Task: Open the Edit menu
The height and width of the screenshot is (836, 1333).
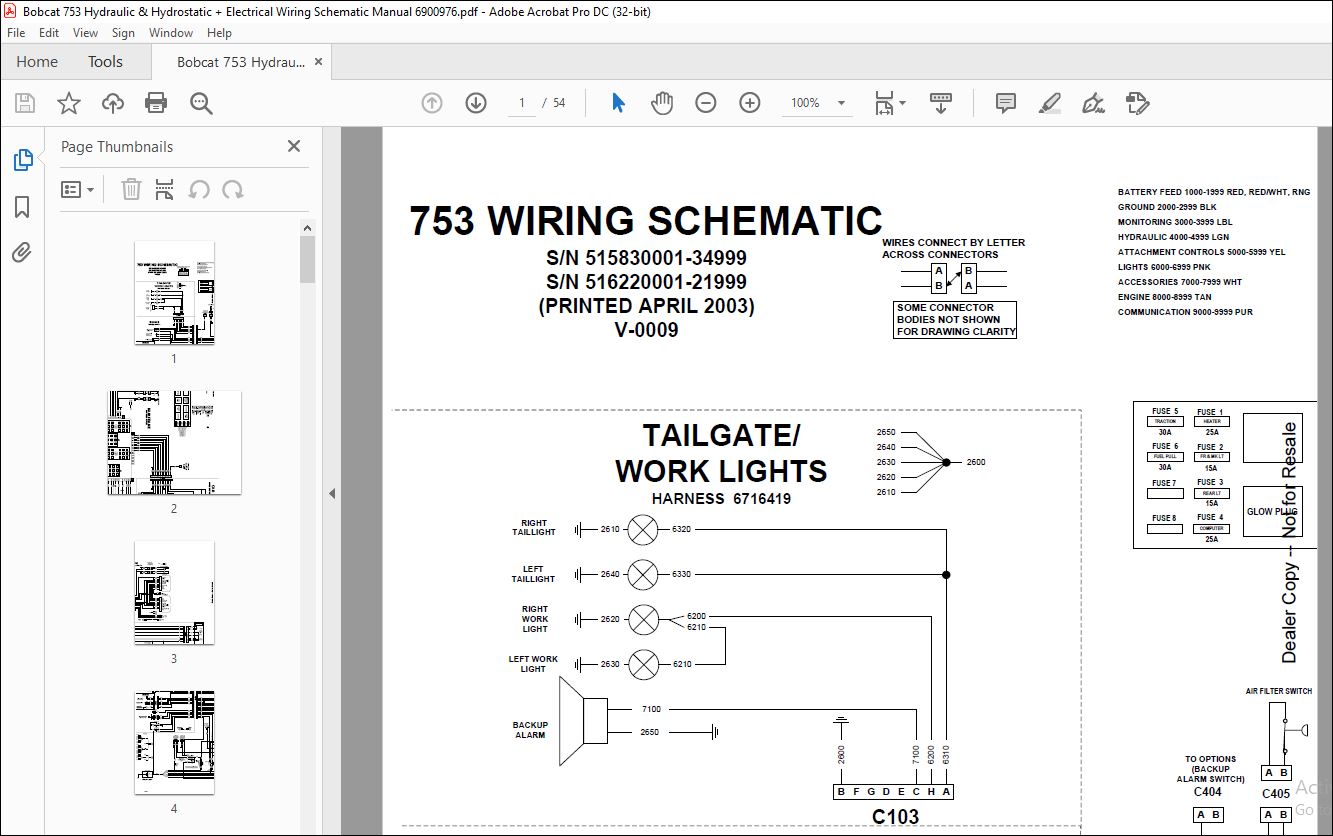Action: [x=49, y=33]
